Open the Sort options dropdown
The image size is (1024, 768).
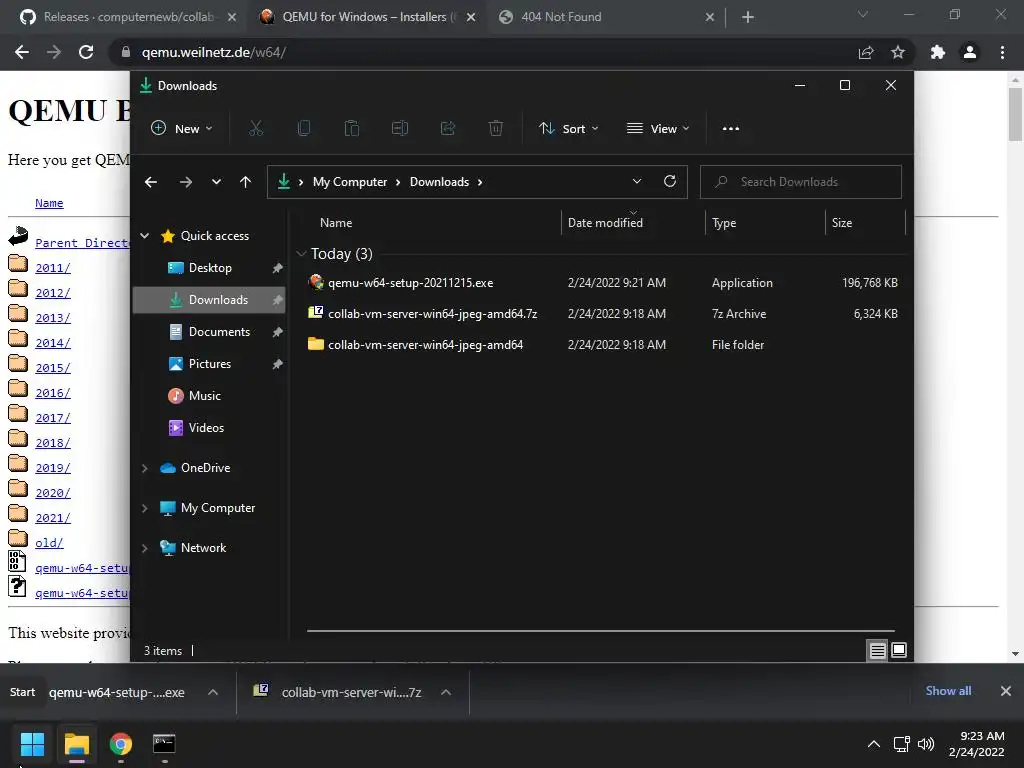click(568, 129)
